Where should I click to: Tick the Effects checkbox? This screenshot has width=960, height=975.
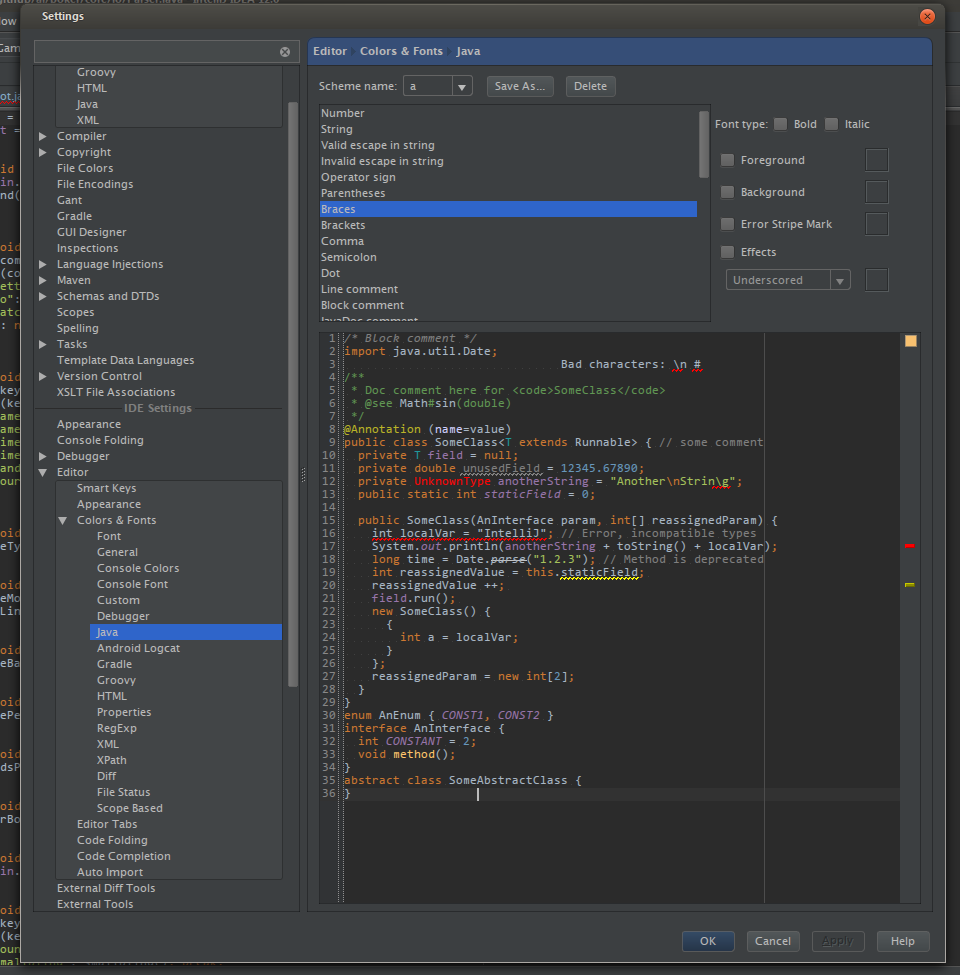pyautogui.click(x=727, y=252)
